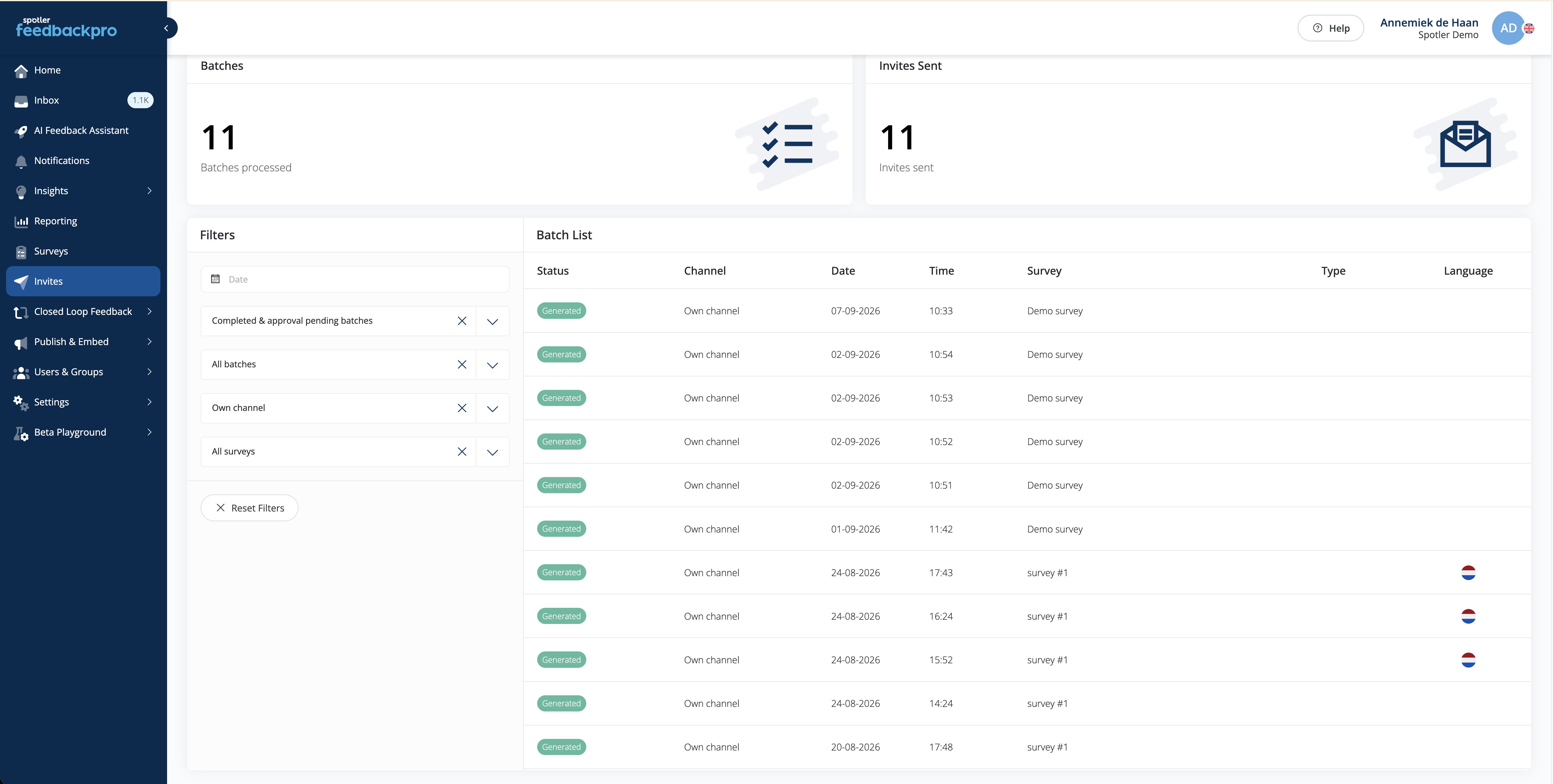Open the All surveys dropdown arrow
The image size is (1553, 784).
493,452
